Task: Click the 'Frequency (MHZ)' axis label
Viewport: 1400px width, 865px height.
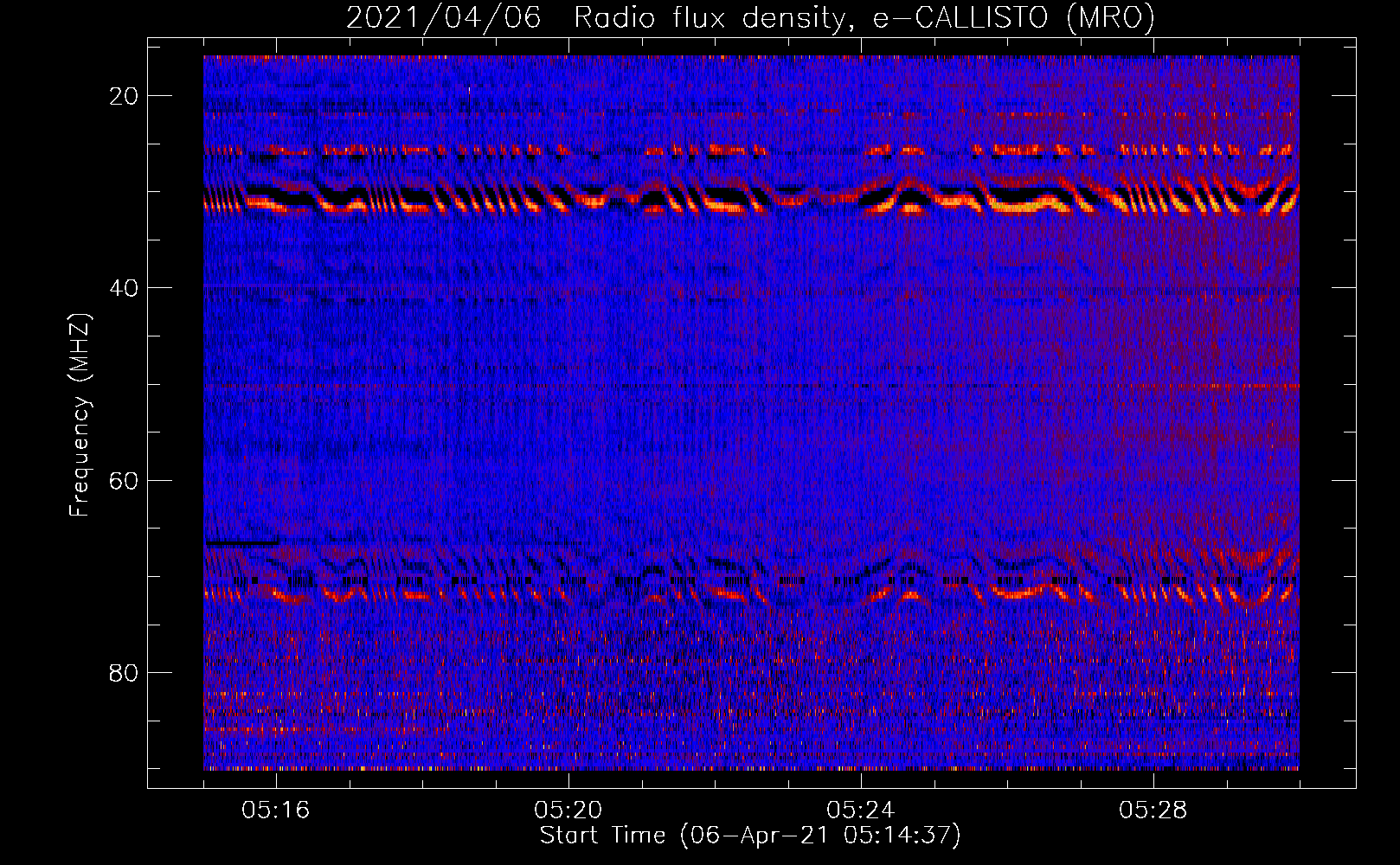Action: pyautogui.click(x=80, y=415)
